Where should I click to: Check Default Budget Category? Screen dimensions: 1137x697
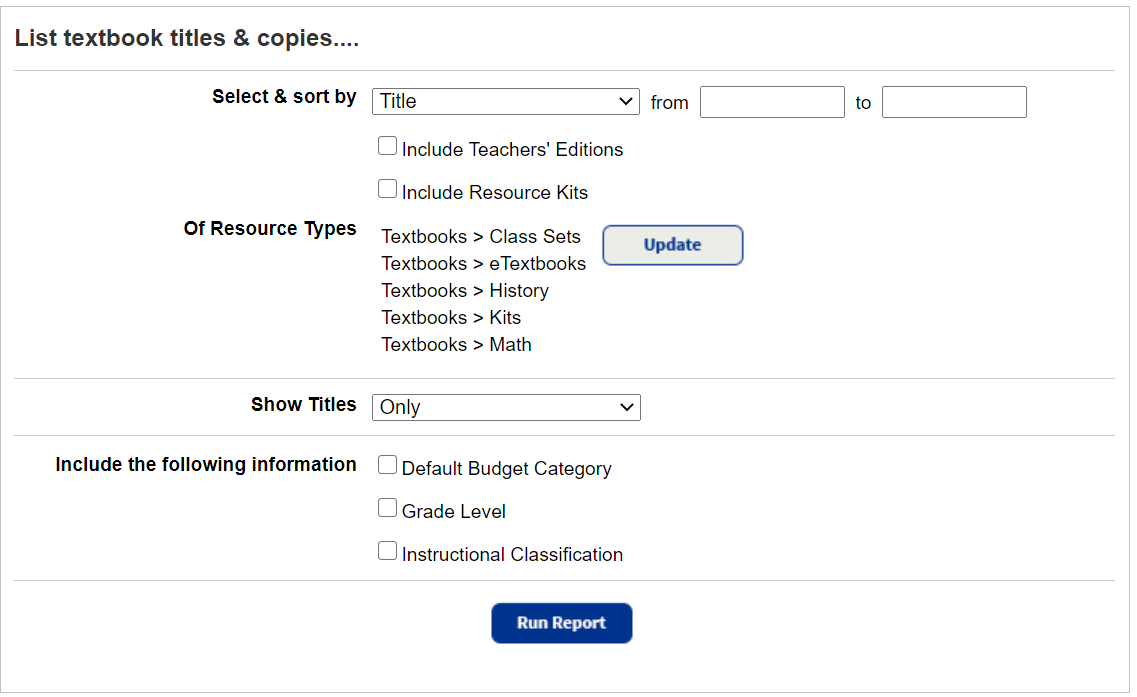coord(387,464)
